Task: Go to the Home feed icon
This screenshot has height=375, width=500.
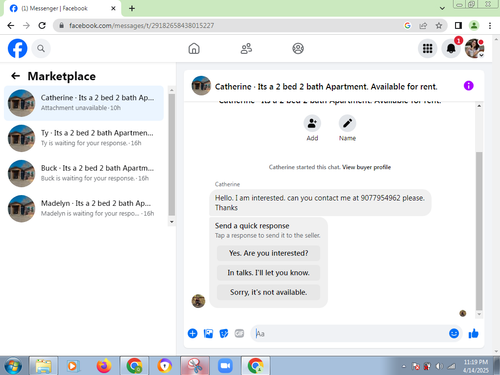Action: tap(194, 49)
